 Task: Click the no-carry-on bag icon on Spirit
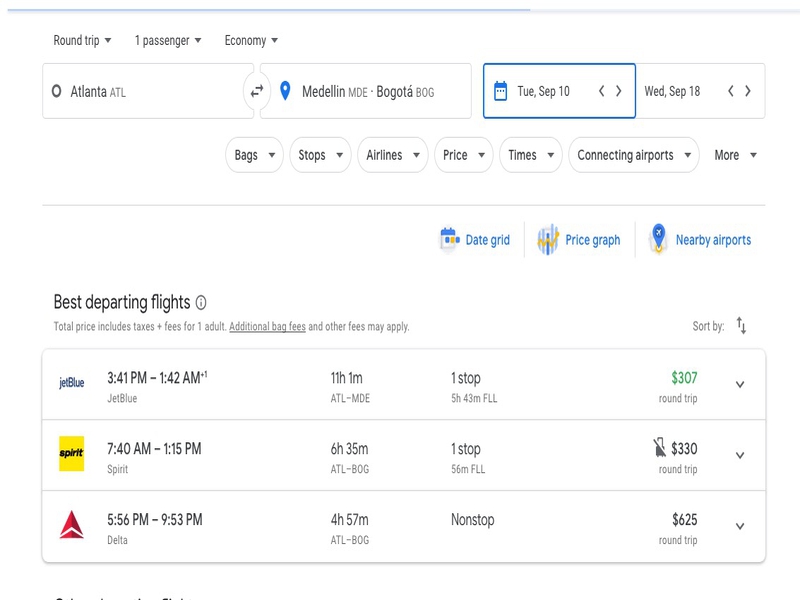(x=660, y=448)
